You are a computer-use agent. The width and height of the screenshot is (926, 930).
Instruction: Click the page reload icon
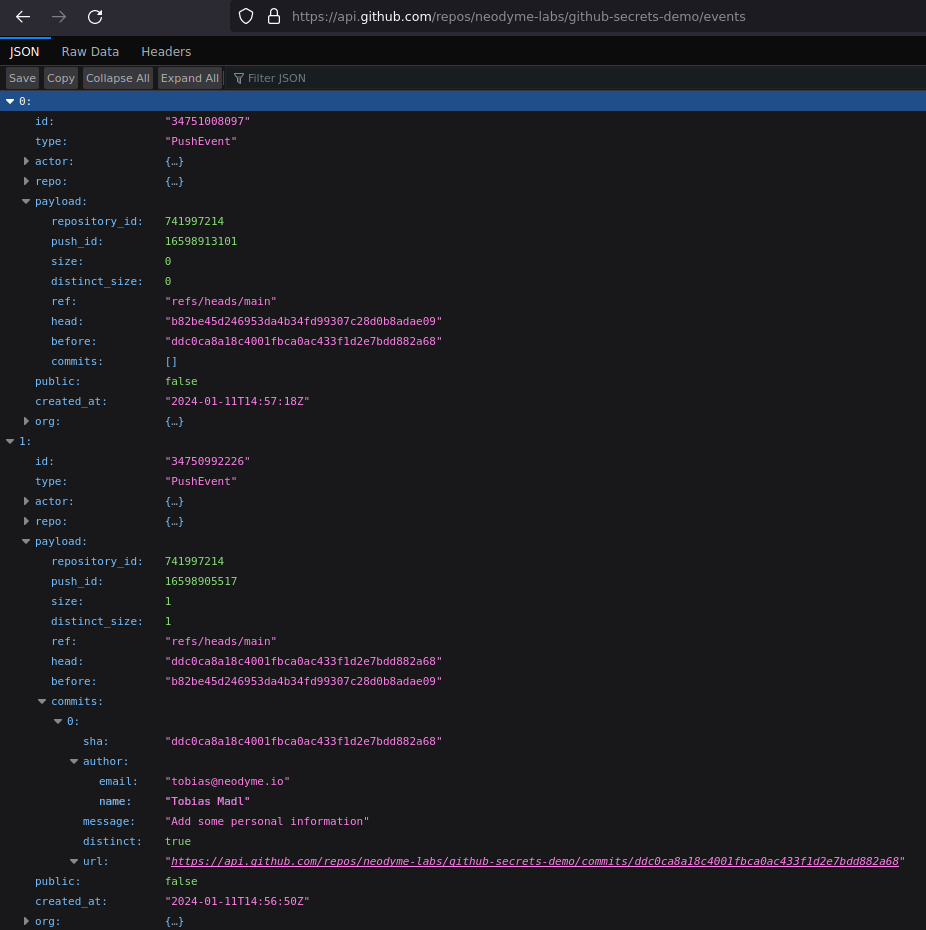pos(95,17)
